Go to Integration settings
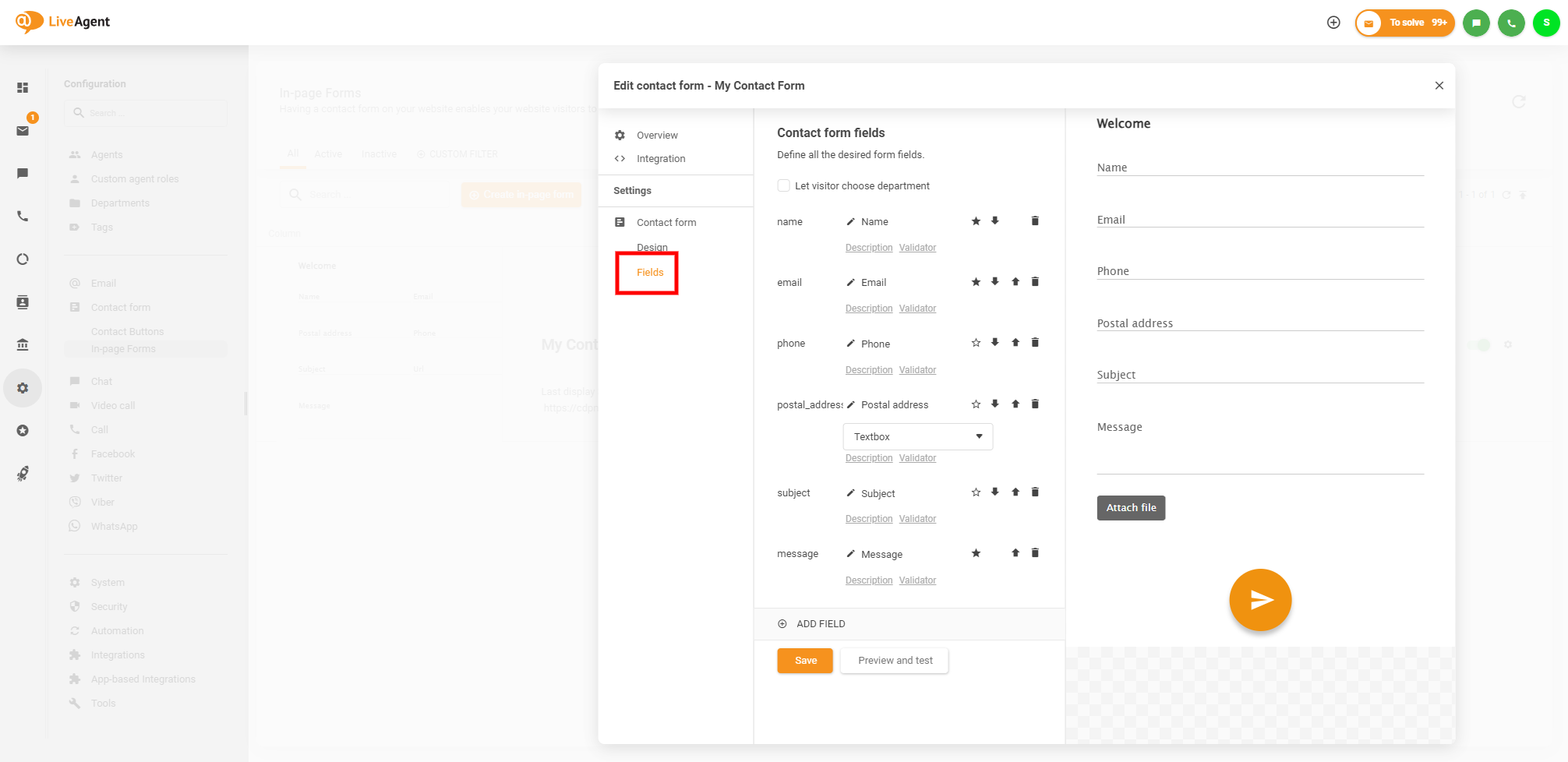The height and width of the screenshot is (762, 1568). coord(660,159)
